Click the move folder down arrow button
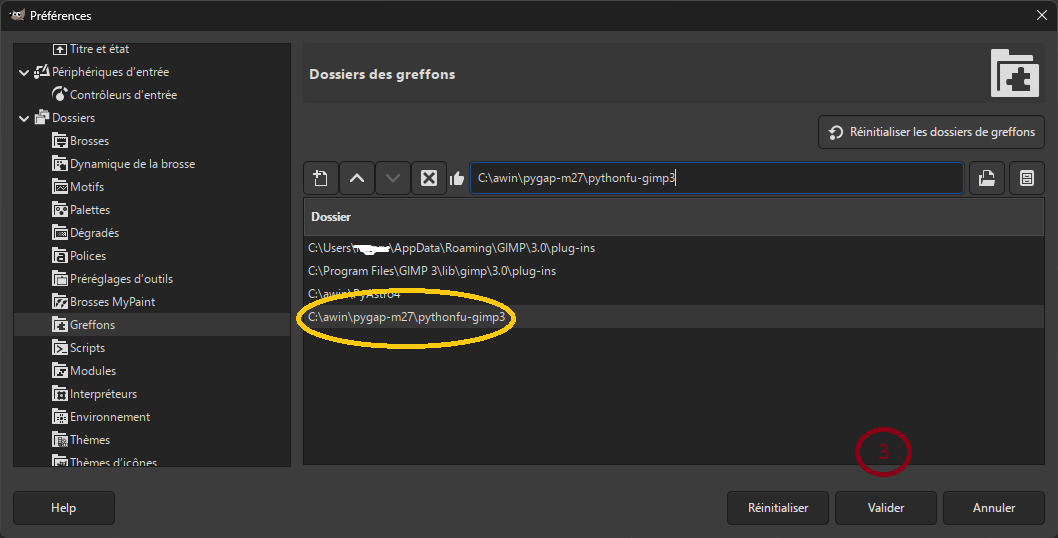The height and width of the screenshot is (538, 1058). [393, 178]
